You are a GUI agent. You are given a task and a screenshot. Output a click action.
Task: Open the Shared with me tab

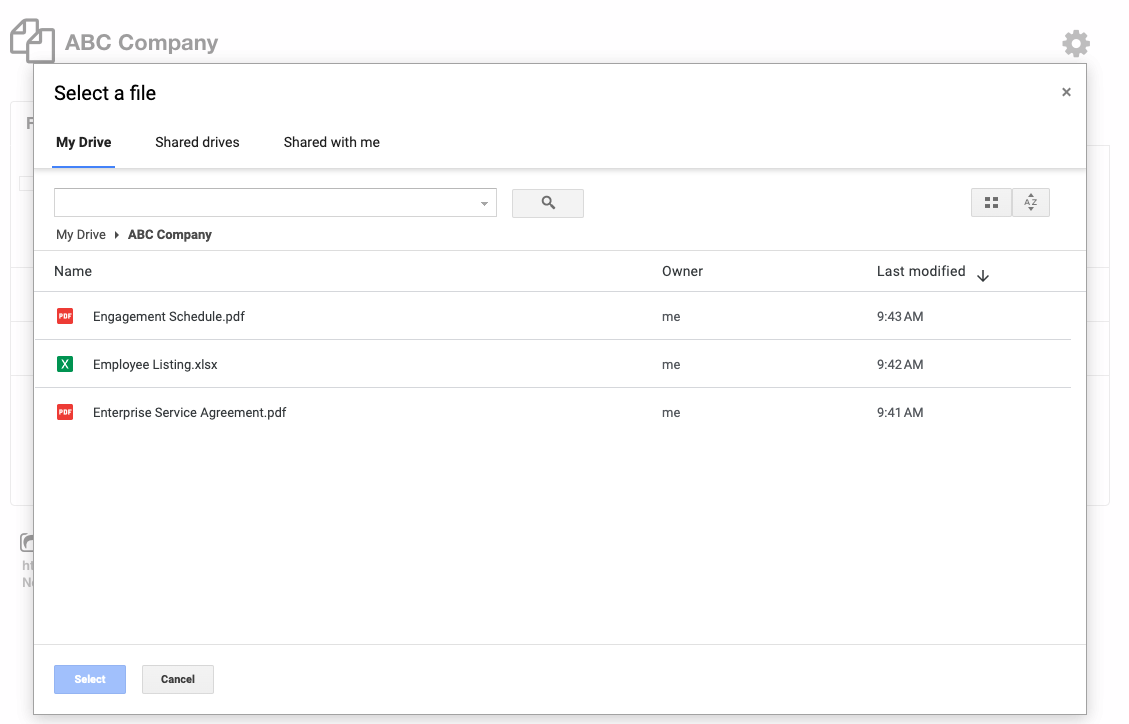331,142
